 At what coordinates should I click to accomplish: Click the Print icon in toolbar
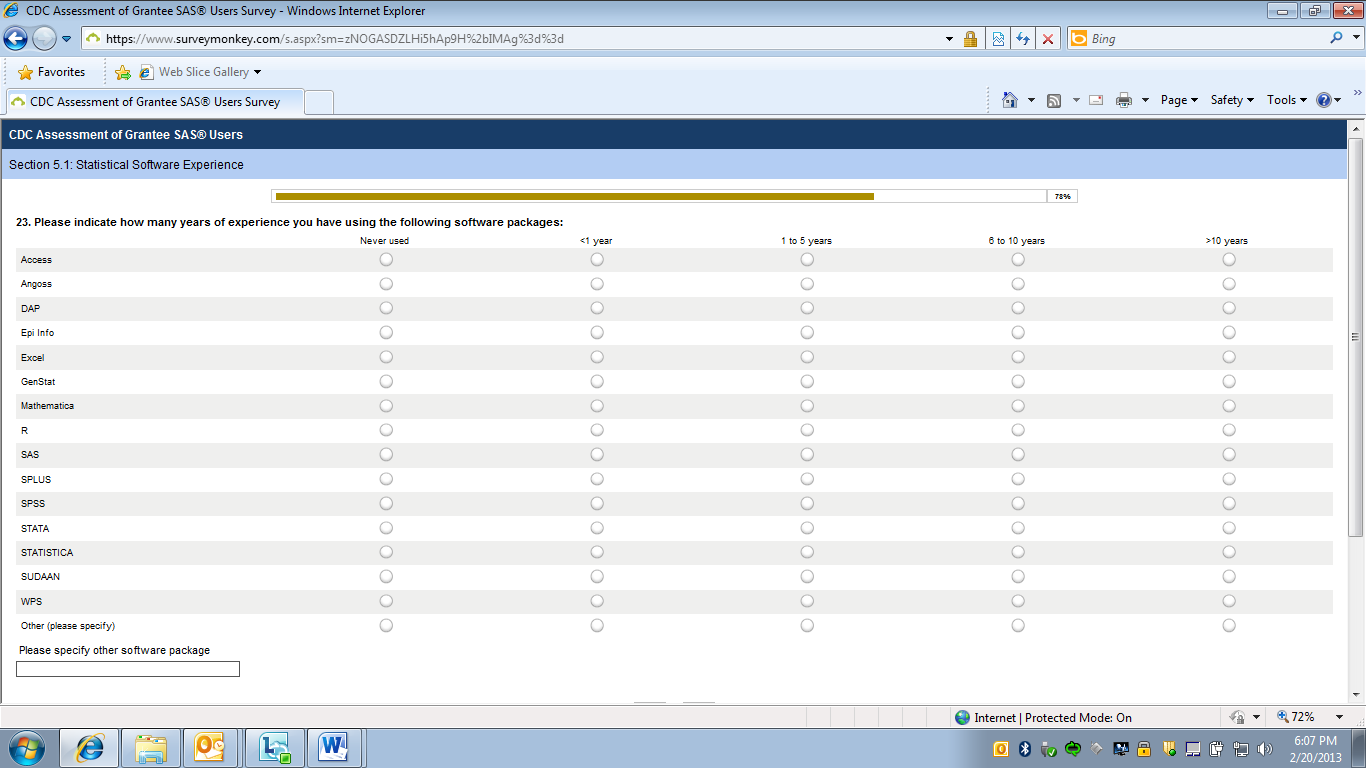click(1124, 100)
